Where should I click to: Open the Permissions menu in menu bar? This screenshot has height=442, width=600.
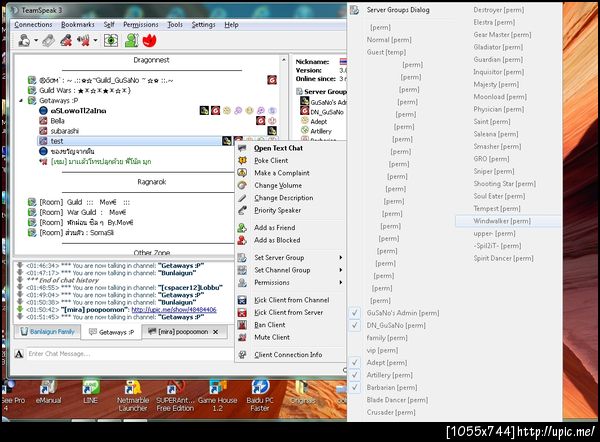tap(140, 24)
